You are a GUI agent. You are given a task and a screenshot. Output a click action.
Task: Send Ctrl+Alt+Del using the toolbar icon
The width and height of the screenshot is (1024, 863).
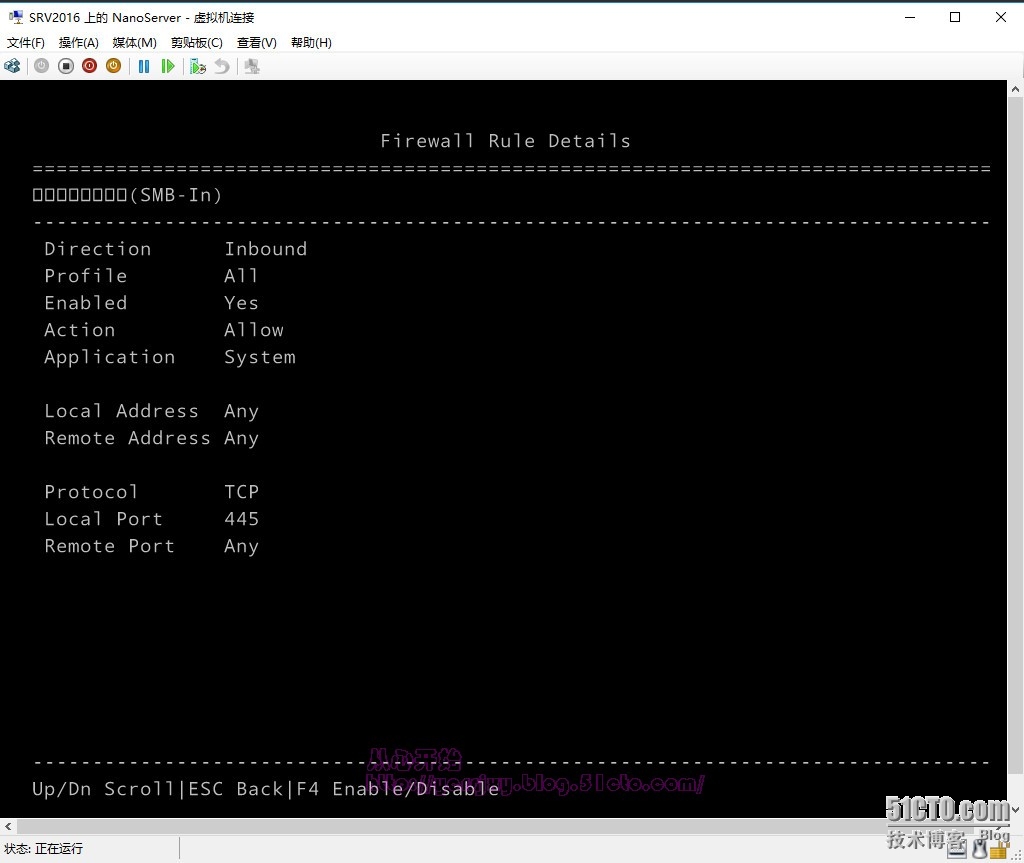(12, 66)
